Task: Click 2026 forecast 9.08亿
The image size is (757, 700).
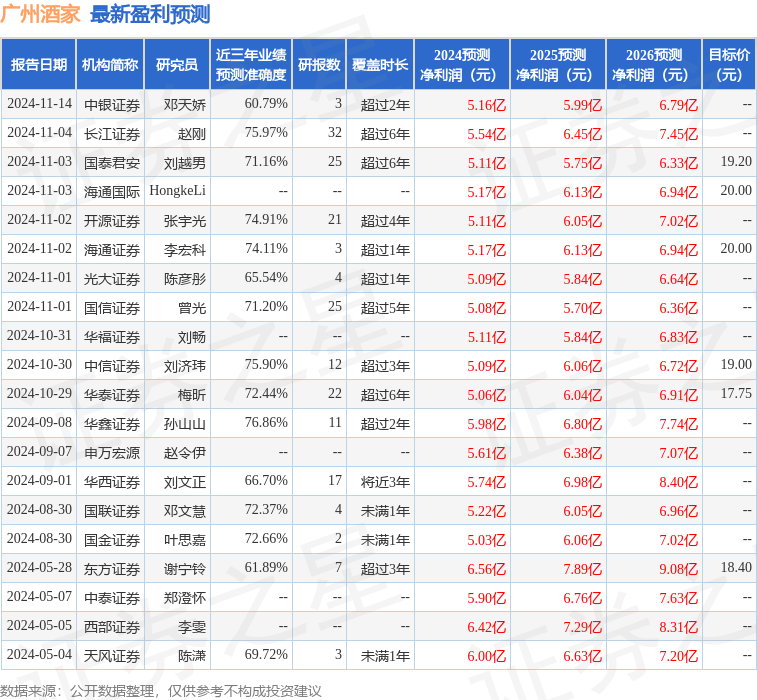Action: [x=678, y=569]
